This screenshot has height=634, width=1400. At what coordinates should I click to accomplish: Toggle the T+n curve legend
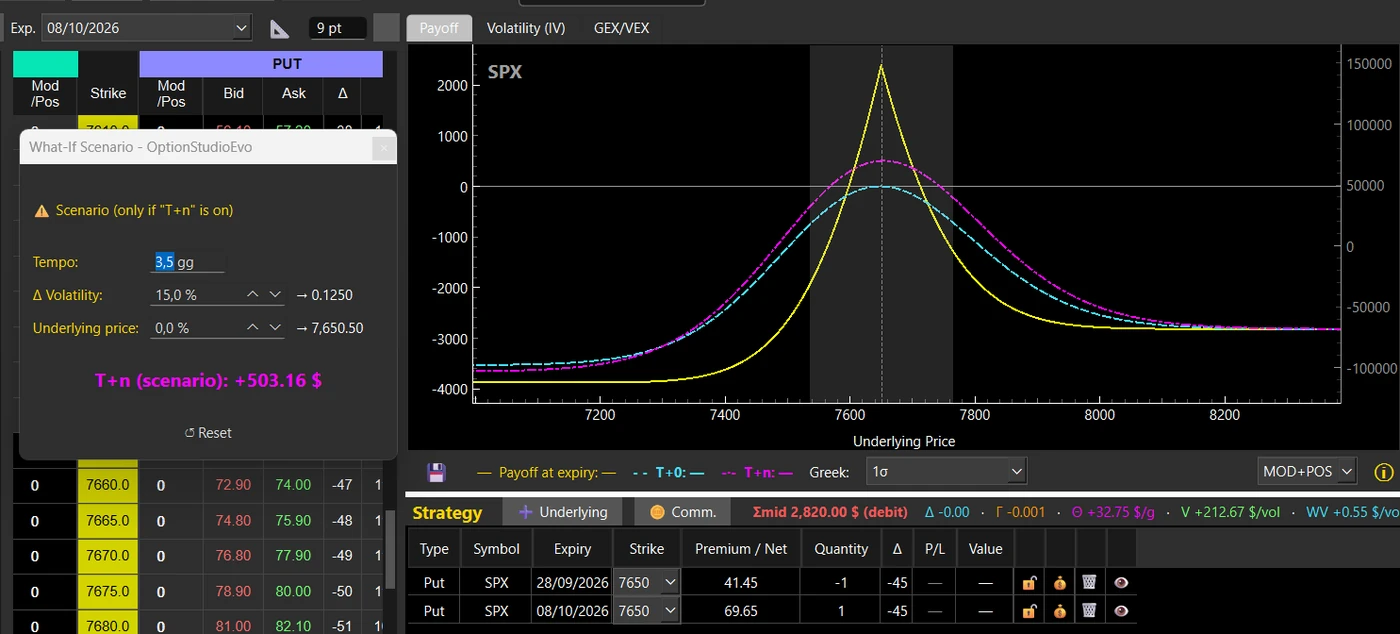[757, 472]
